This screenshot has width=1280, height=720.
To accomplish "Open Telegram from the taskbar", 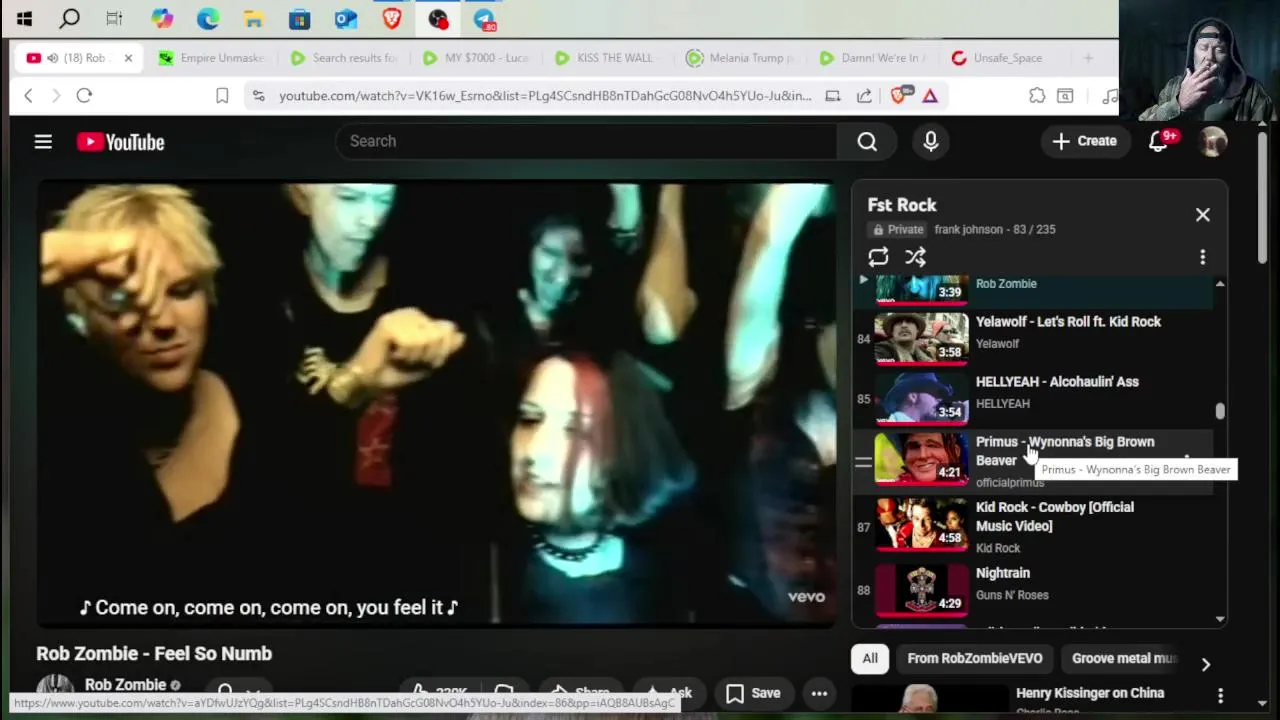I will tap(484, 19).
